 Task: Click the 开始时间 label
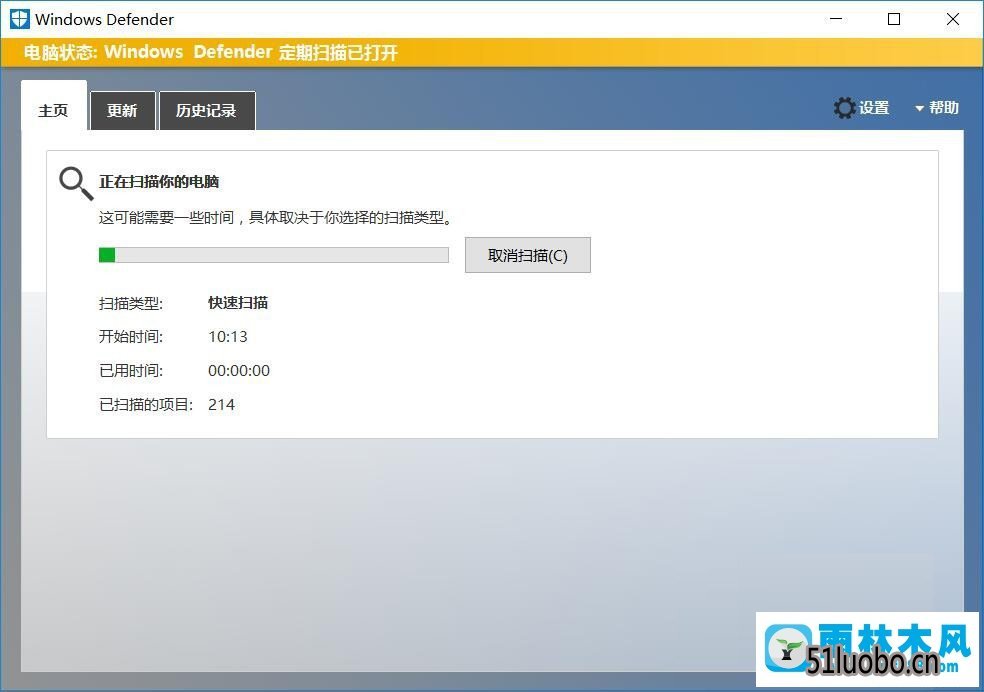point(131,337)
